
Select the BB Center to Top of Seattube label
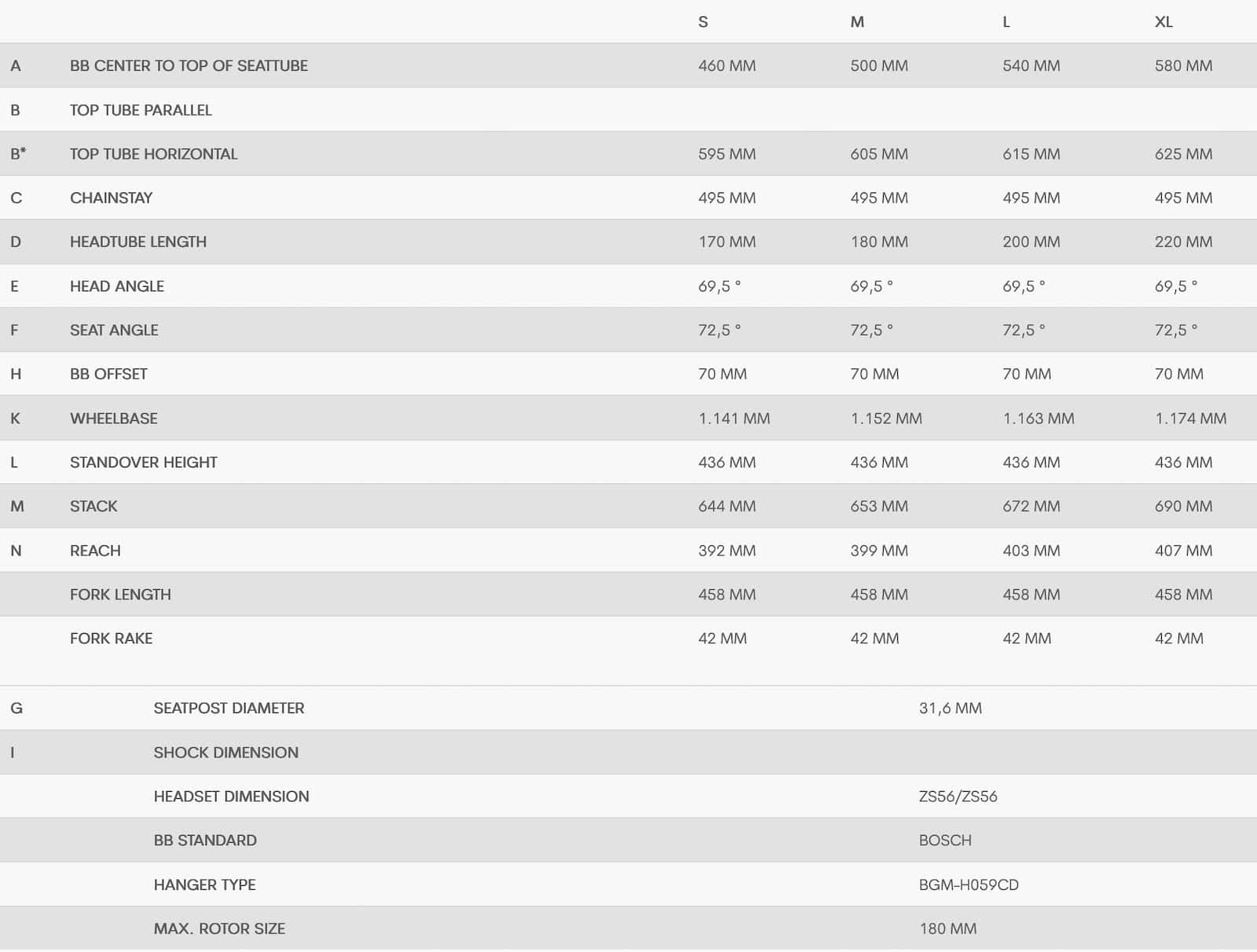(189, 66)
